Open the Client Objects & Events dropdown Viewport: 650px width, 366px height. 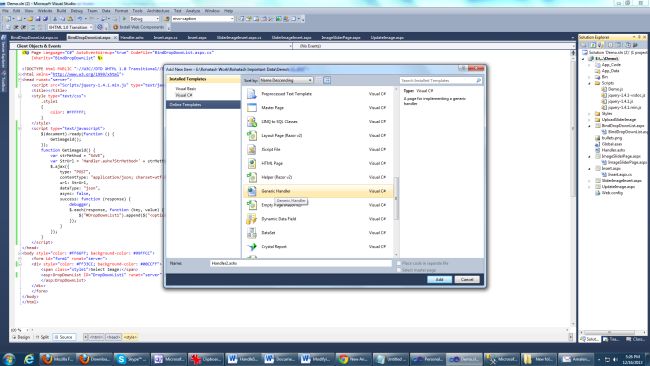(x=151, y=46)
